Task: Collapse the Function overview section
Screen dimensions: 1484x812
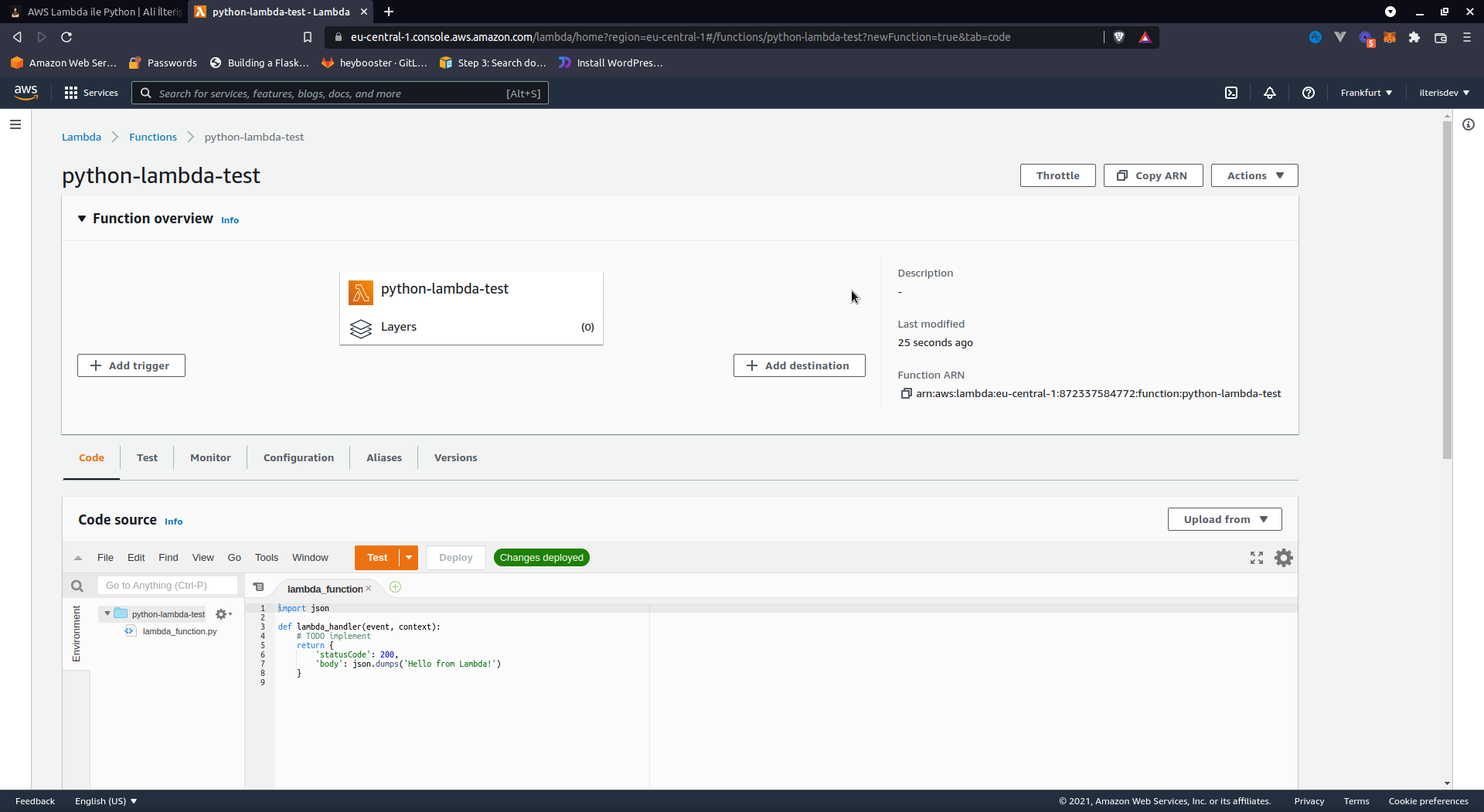Action: (82, 219)
